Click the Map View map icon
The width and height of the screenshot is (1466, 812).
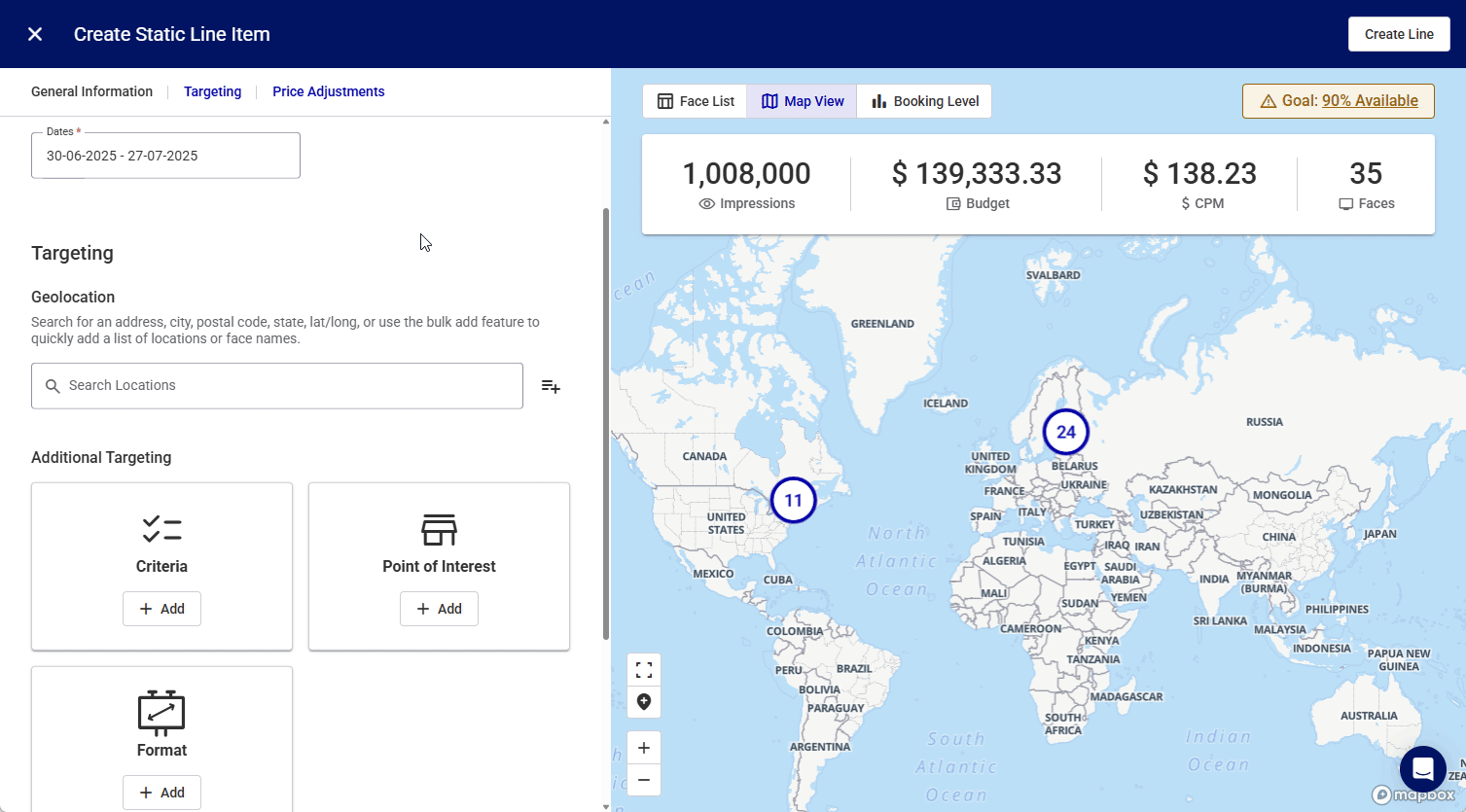pyautogui.click(x=769, y=101)
